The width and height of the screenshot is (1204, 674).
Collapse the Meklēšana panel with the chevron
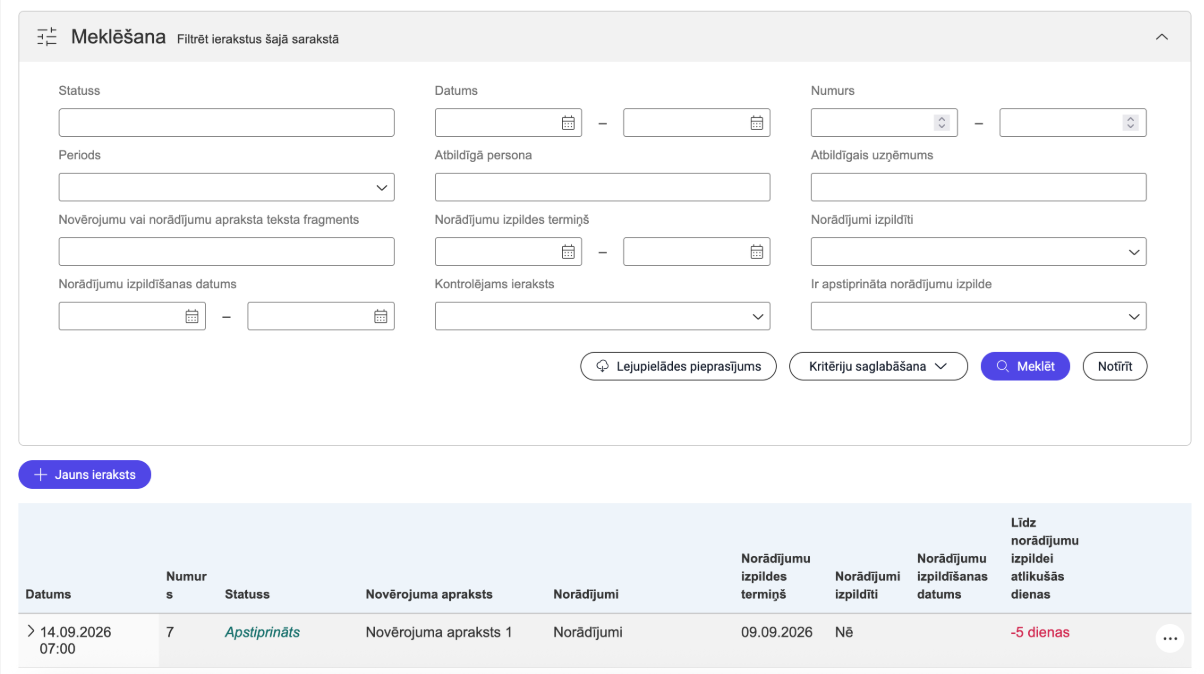point(1161,37)
